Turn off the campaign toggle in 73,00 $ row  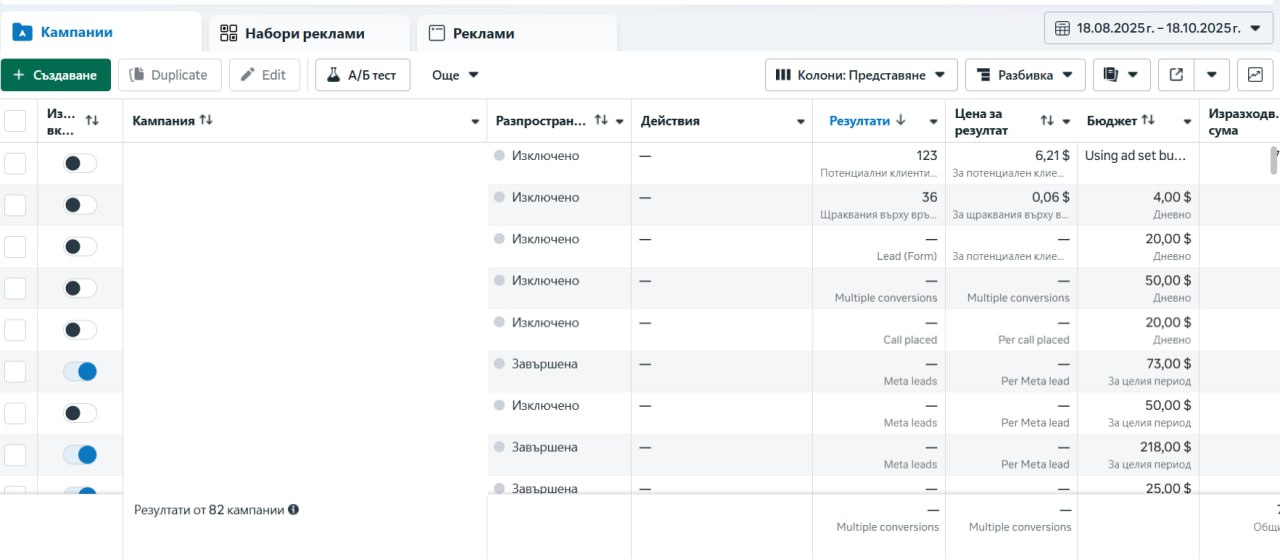pyautogui.click(x=80, y=371)
